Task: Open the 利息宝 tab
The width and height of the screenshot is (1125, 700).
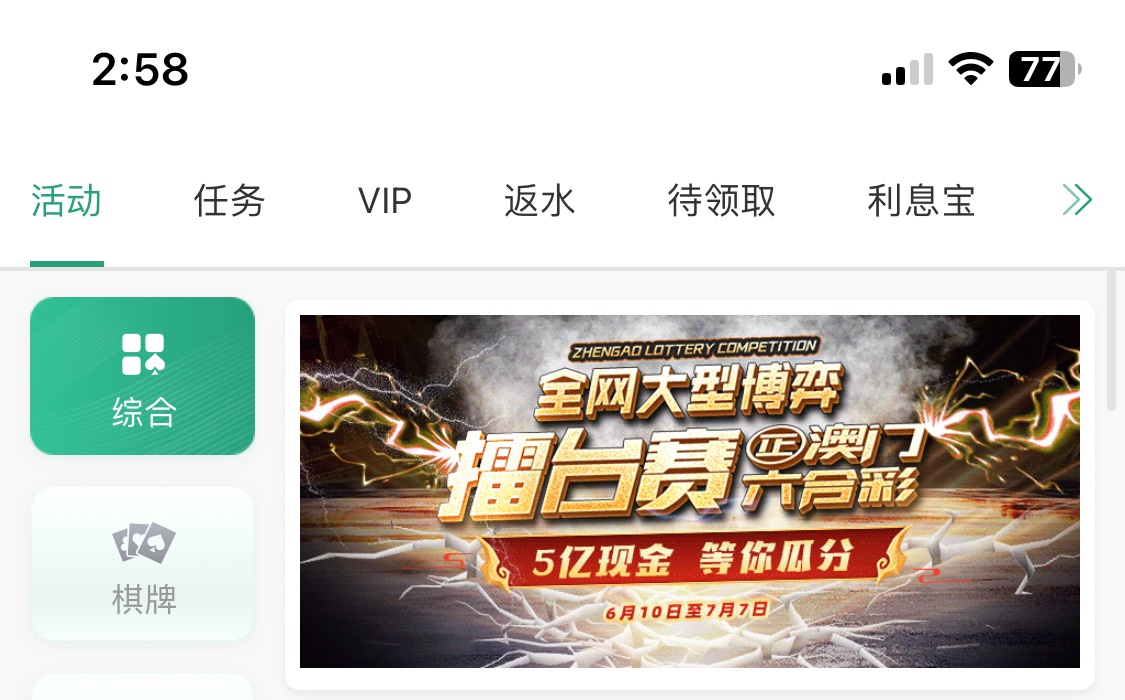Action: tap(921, 200)
